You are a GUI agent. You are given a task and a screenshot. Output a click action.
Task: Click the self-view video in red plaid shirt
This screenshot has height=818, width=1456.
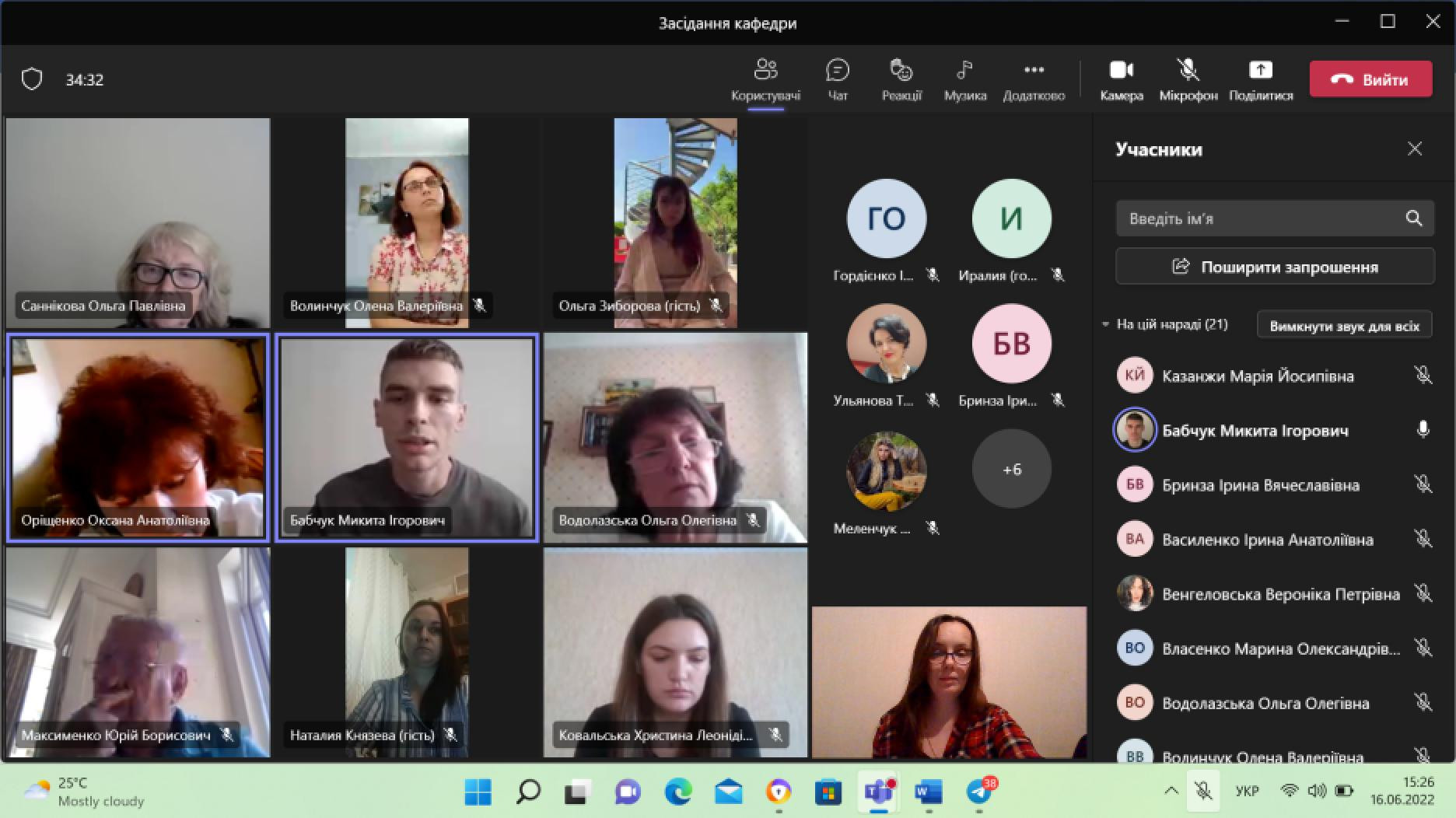tap(949, 682)
